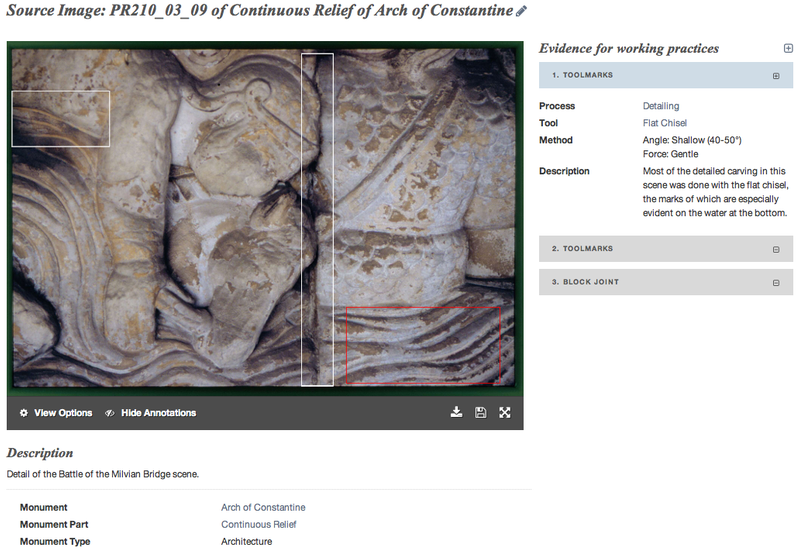
Task: Select the 3. Block Joint header bar
Action: coord(666,282)
